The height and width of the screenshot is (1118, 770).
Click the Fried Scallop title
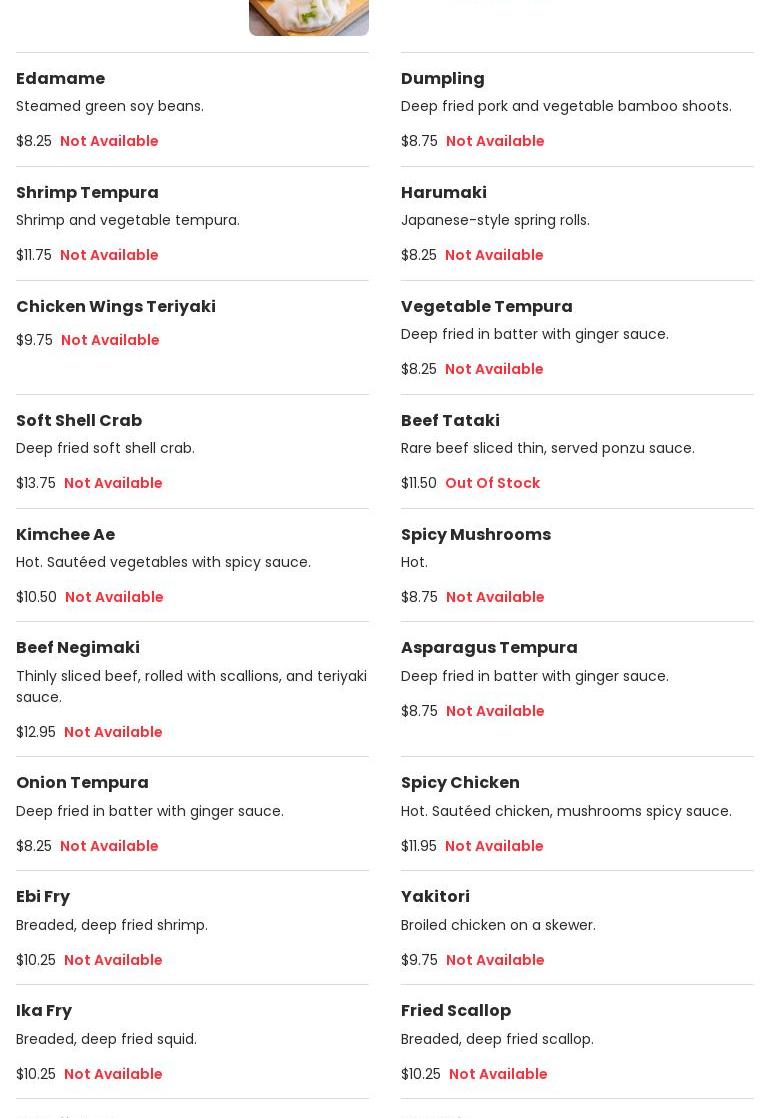pos(455,1011)
